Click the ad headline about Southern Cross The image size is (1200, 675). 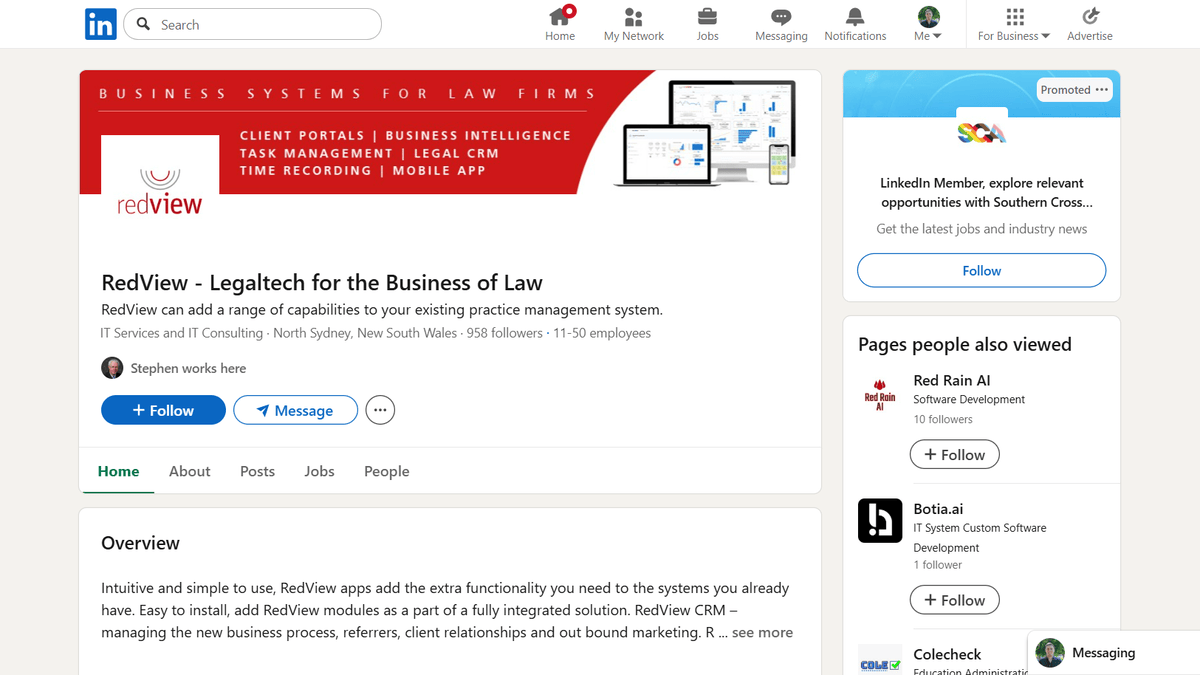point(981,192)
